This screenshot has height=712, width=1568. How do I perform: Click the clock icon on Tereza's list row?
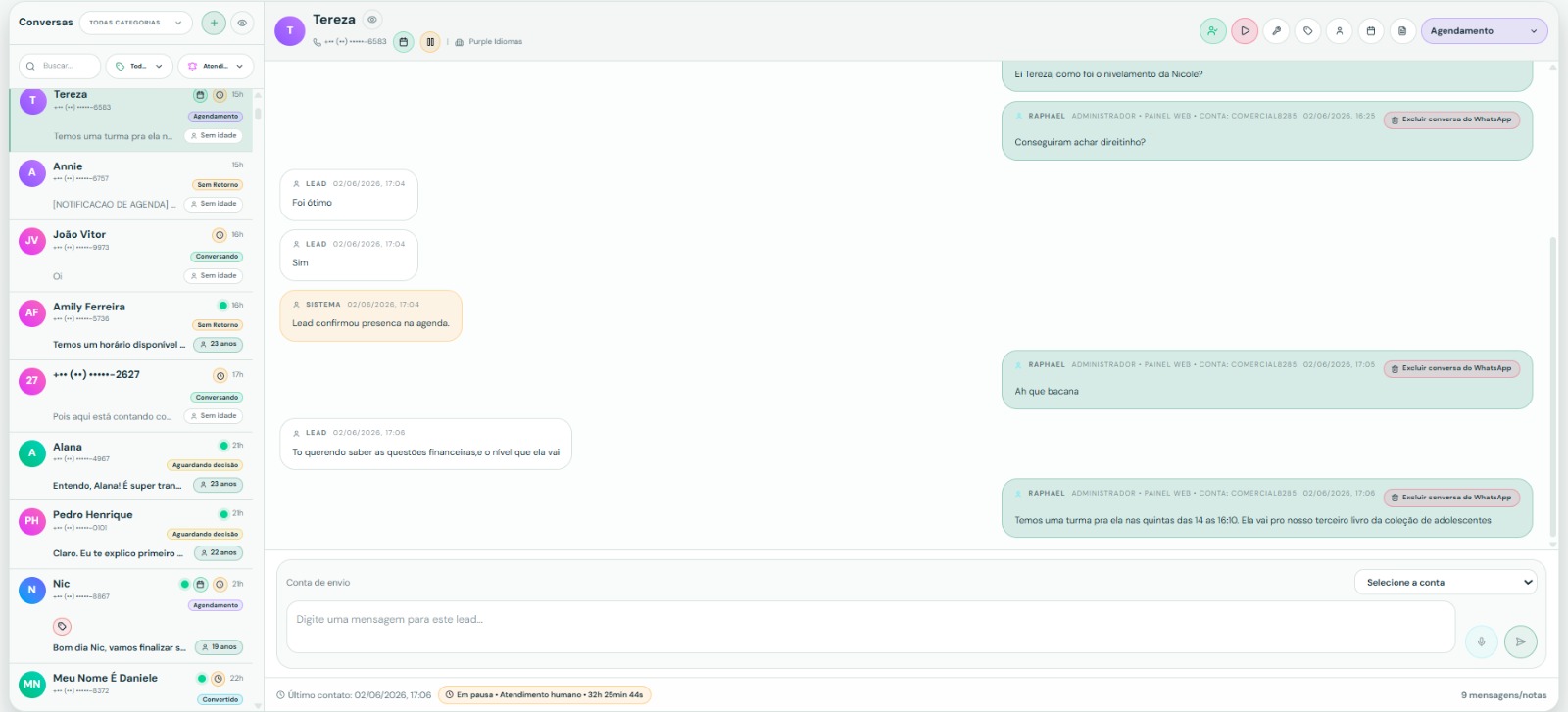click(220, 95)
